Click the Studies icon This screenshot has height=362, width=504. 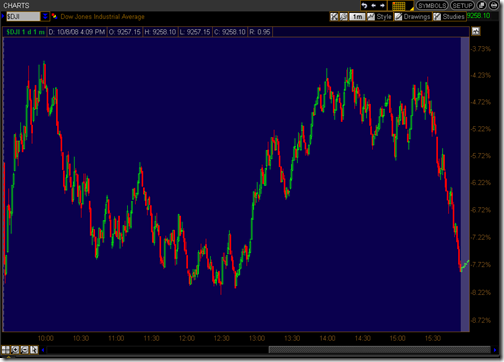click(437, 16)
